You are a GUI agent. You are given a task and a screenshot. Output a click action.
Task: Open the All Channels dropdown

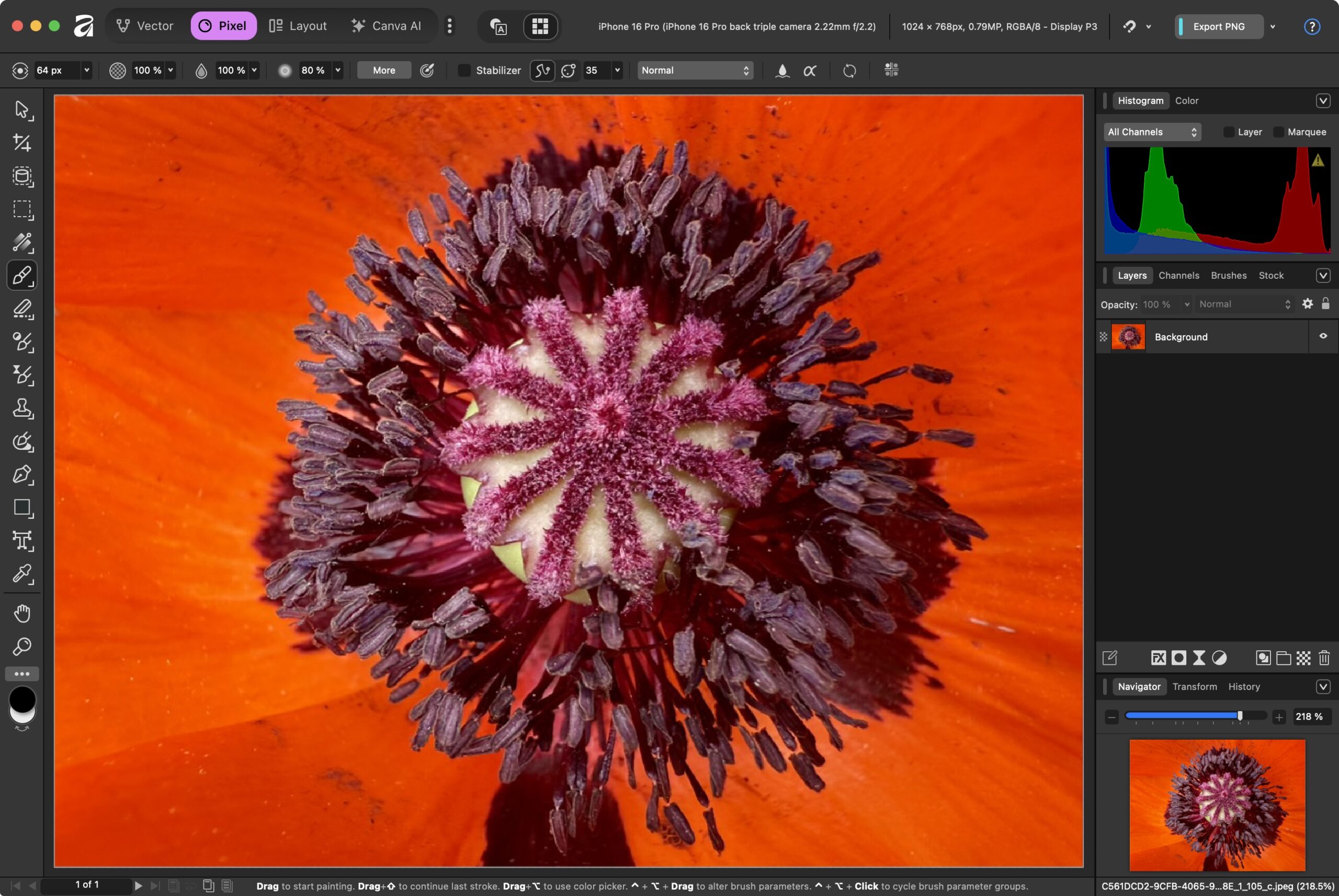coord(1152,132)
